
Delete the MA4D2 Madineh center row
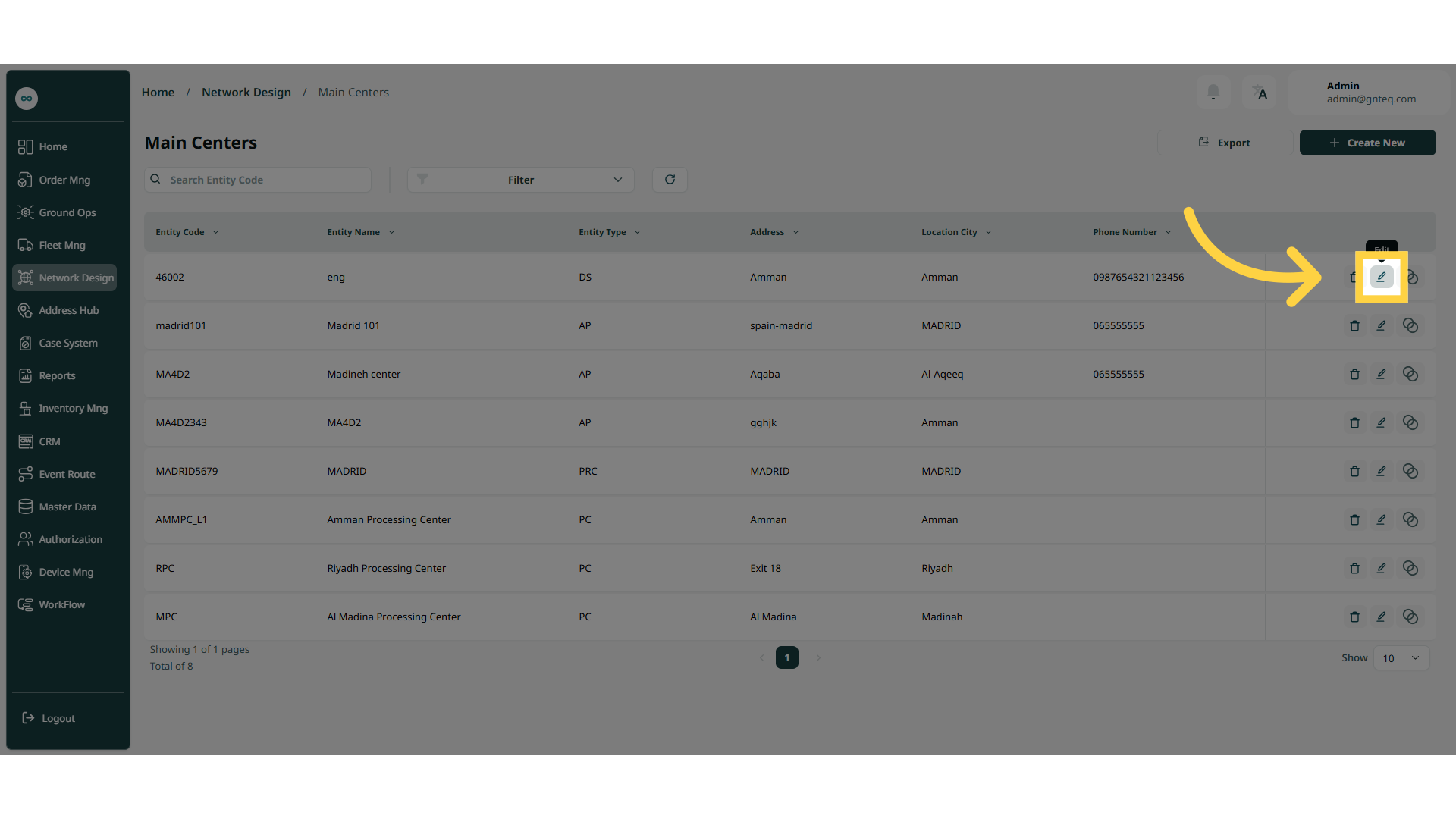tap(1354, 374)
